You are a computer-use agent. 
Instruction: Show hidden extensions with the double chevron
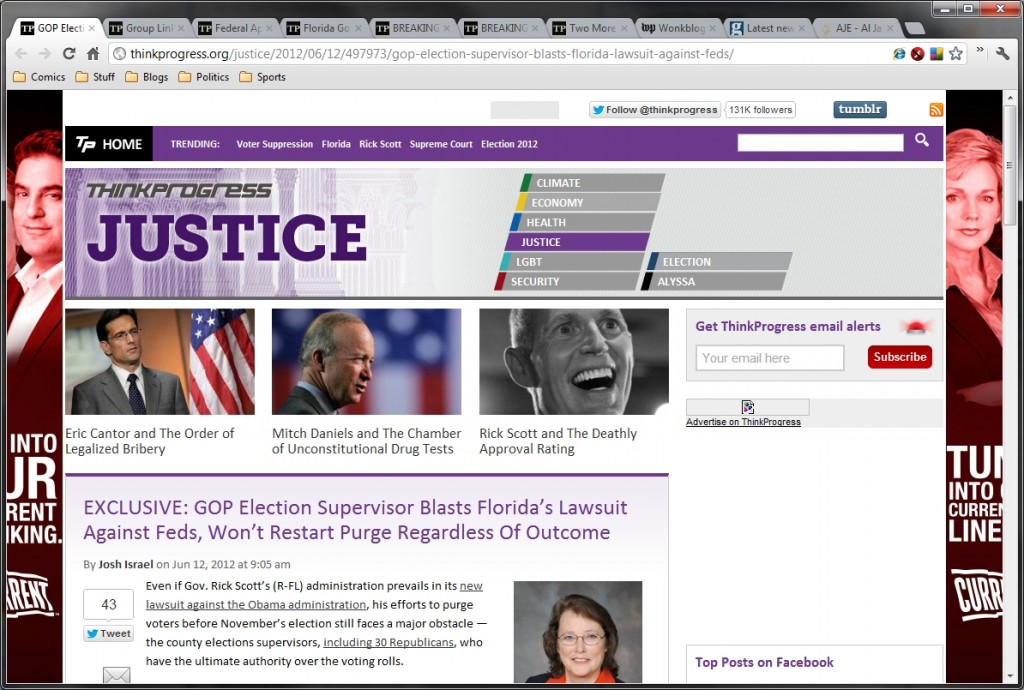tap(980, 51)
